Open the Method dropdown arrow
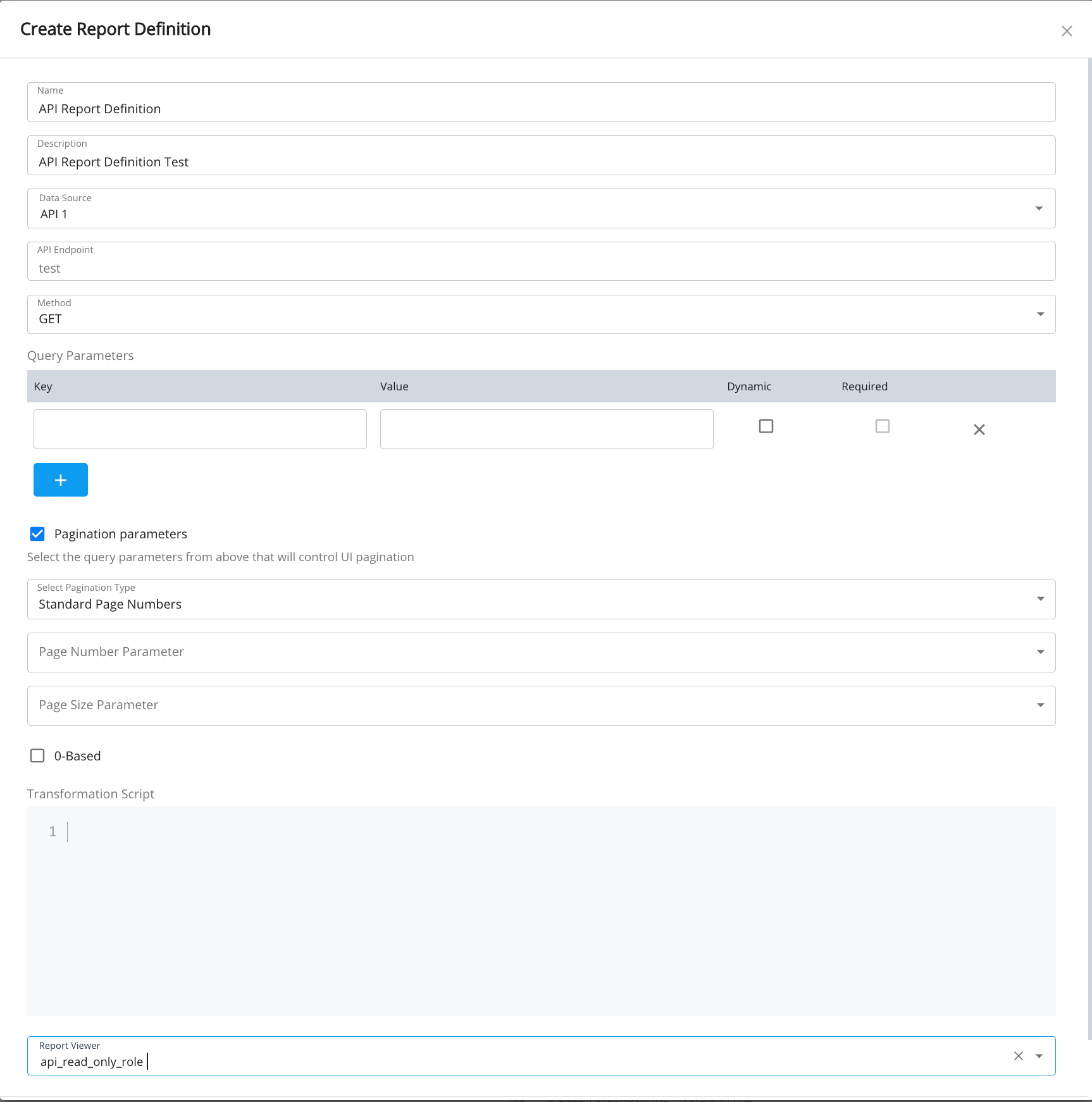The image size is (1092, 1102). point(1038,313)
